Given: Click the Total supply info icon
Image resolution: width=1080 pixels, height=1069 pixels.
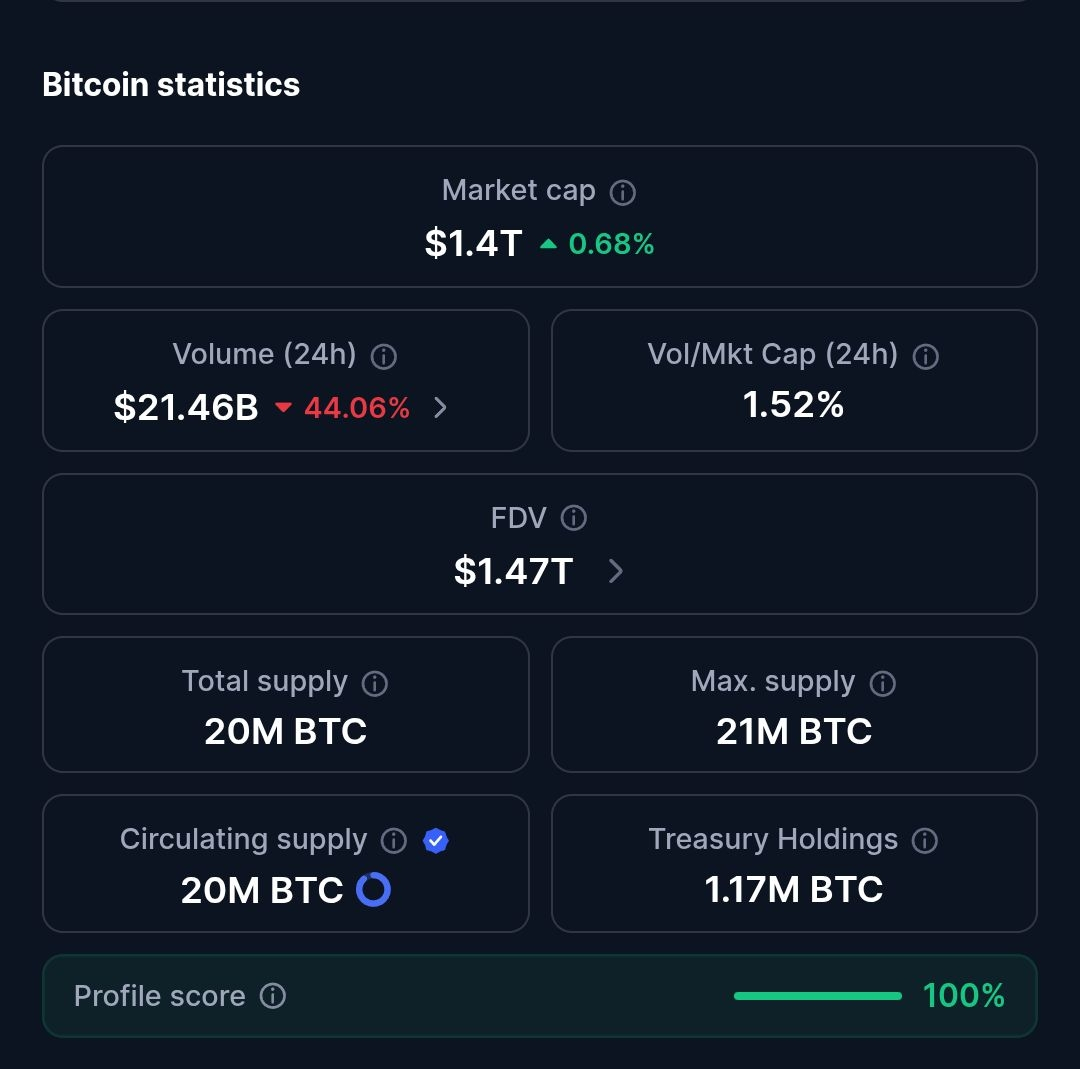Looking at the screenshot, I should 375,683.
